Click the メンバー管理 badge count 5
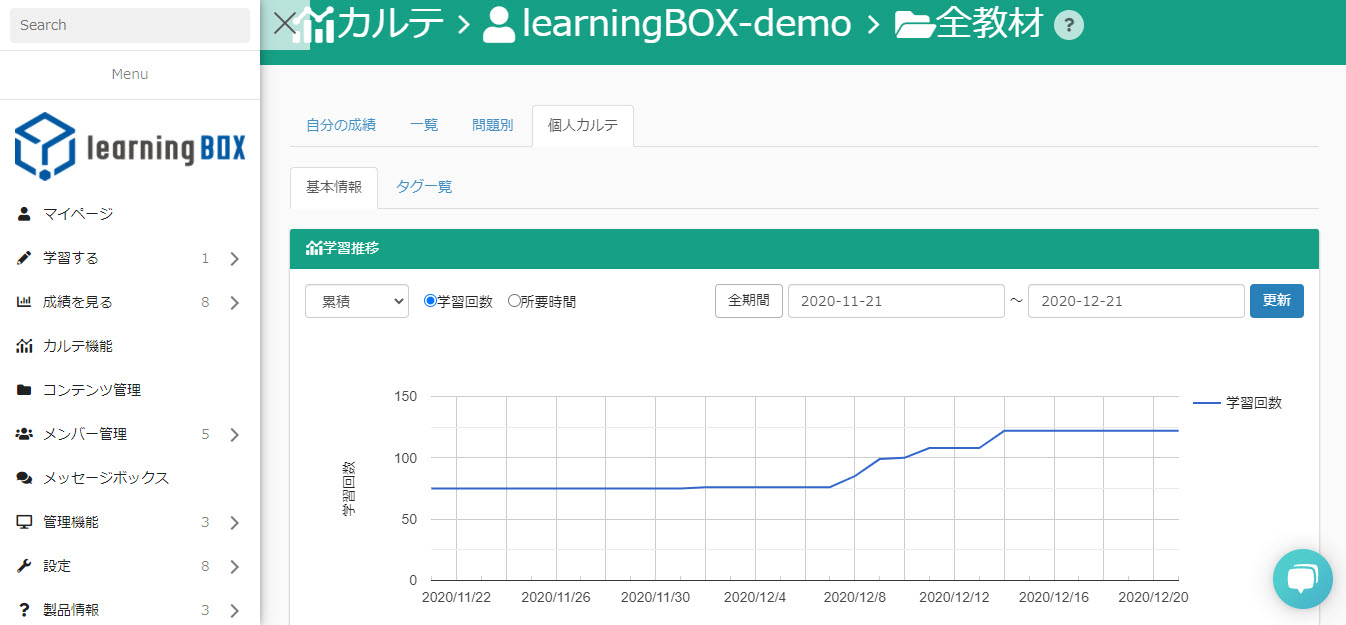Screen dimensions: 1346x625 click(205, 434)
